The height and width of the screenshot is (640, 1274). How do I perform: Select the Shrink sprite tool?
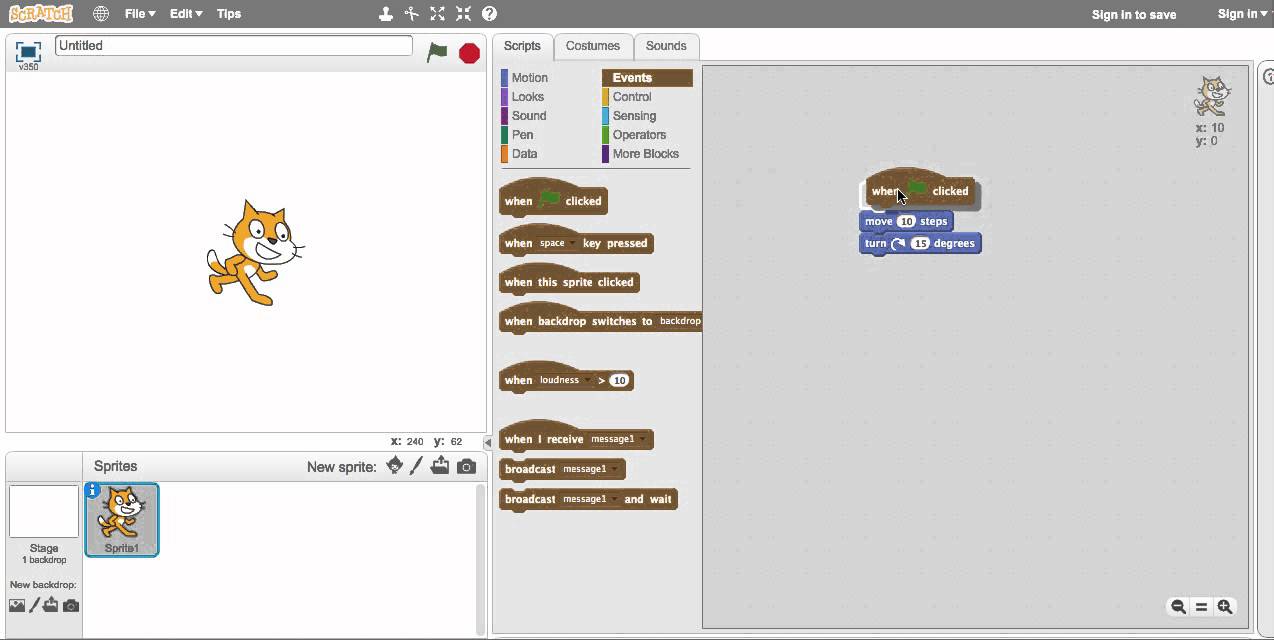pyautogui.click(x=463, y=14)
